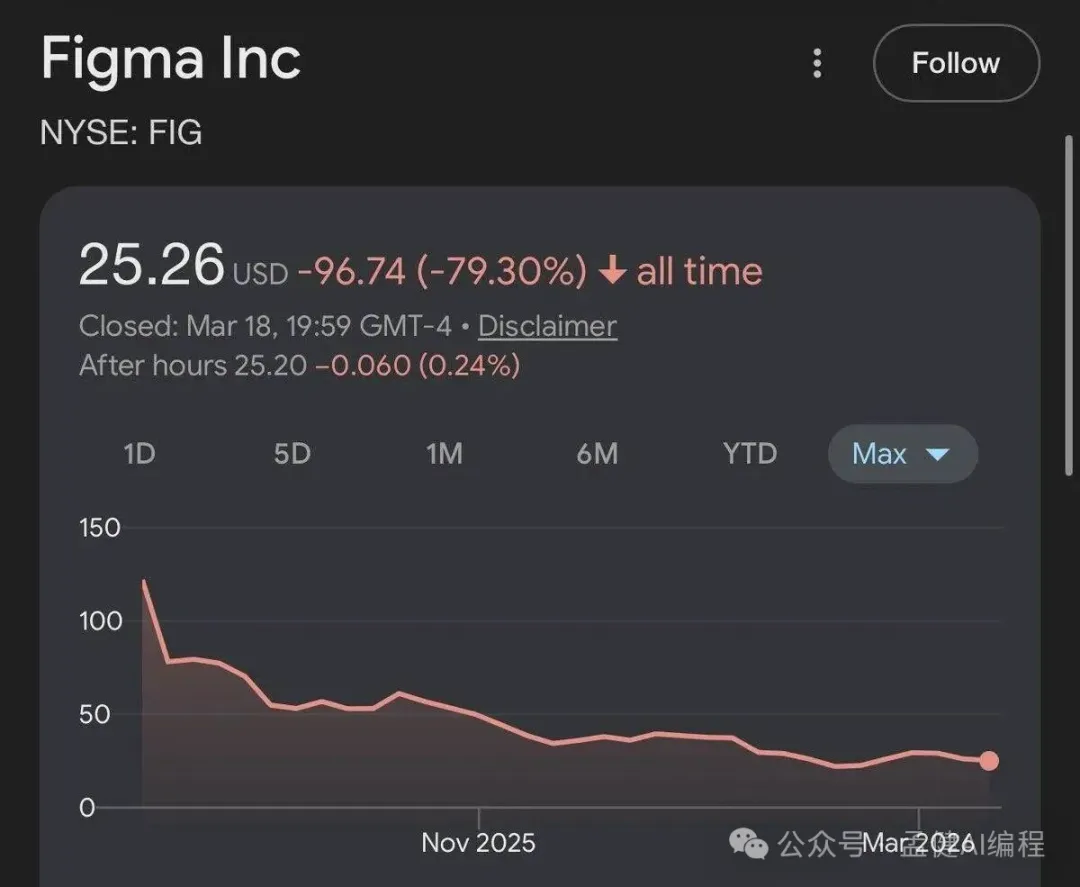
Task: Switch to the 5D range
Action: [292, 454]
